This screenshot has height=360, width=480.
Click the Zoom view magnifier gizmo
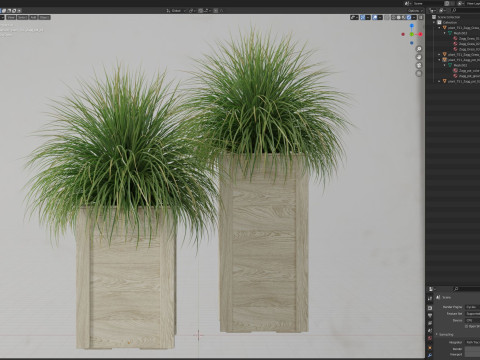coord(419,49)
